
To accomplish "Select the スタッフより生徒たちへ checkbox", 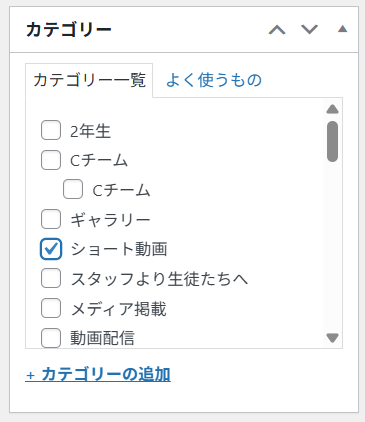I will coord(51,278).
